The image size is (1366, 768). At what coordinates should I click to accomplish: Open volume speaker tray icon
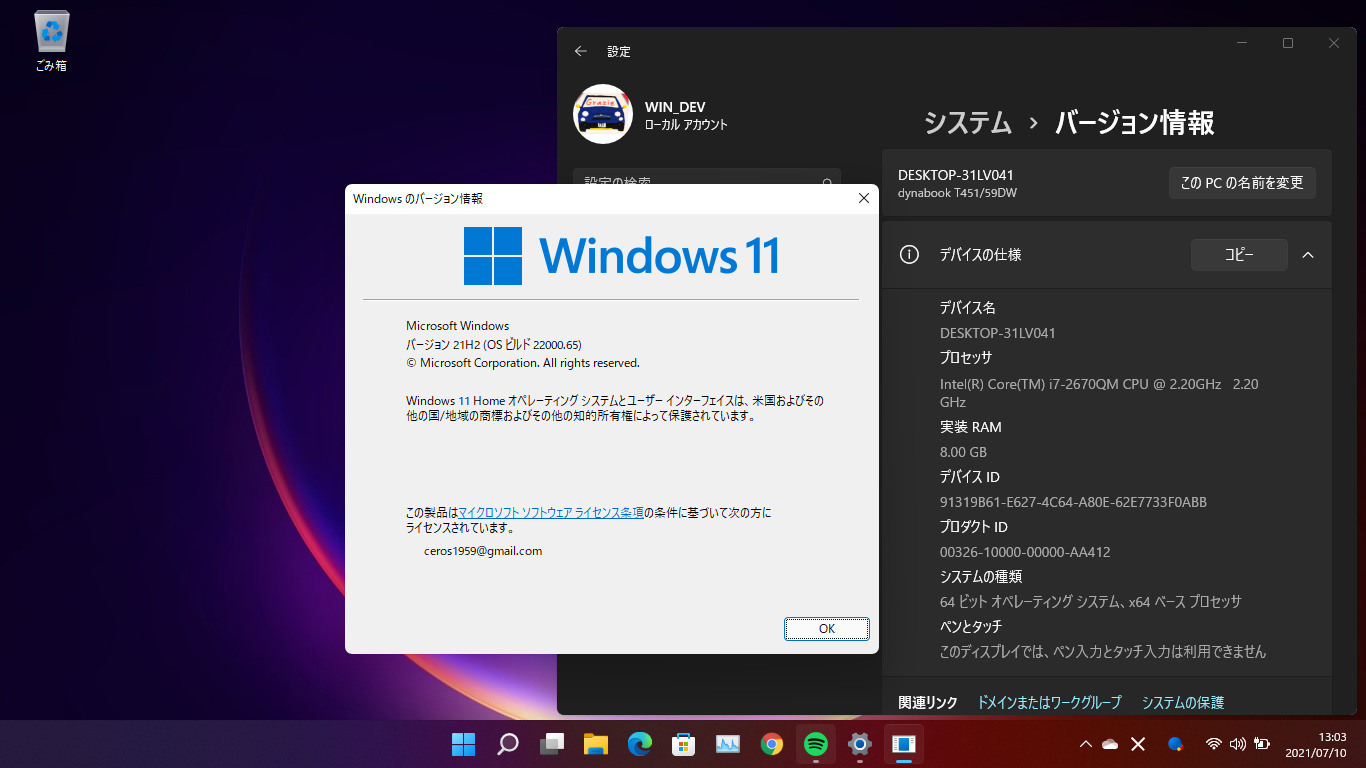pos(1238,744)
